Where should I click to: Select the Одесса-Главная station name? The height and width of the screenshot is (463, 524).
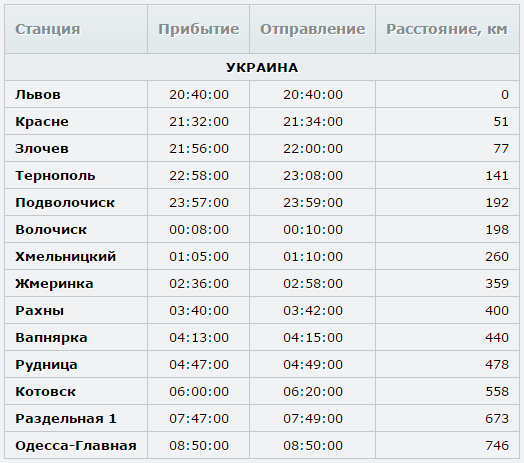(x=76, y=446)
